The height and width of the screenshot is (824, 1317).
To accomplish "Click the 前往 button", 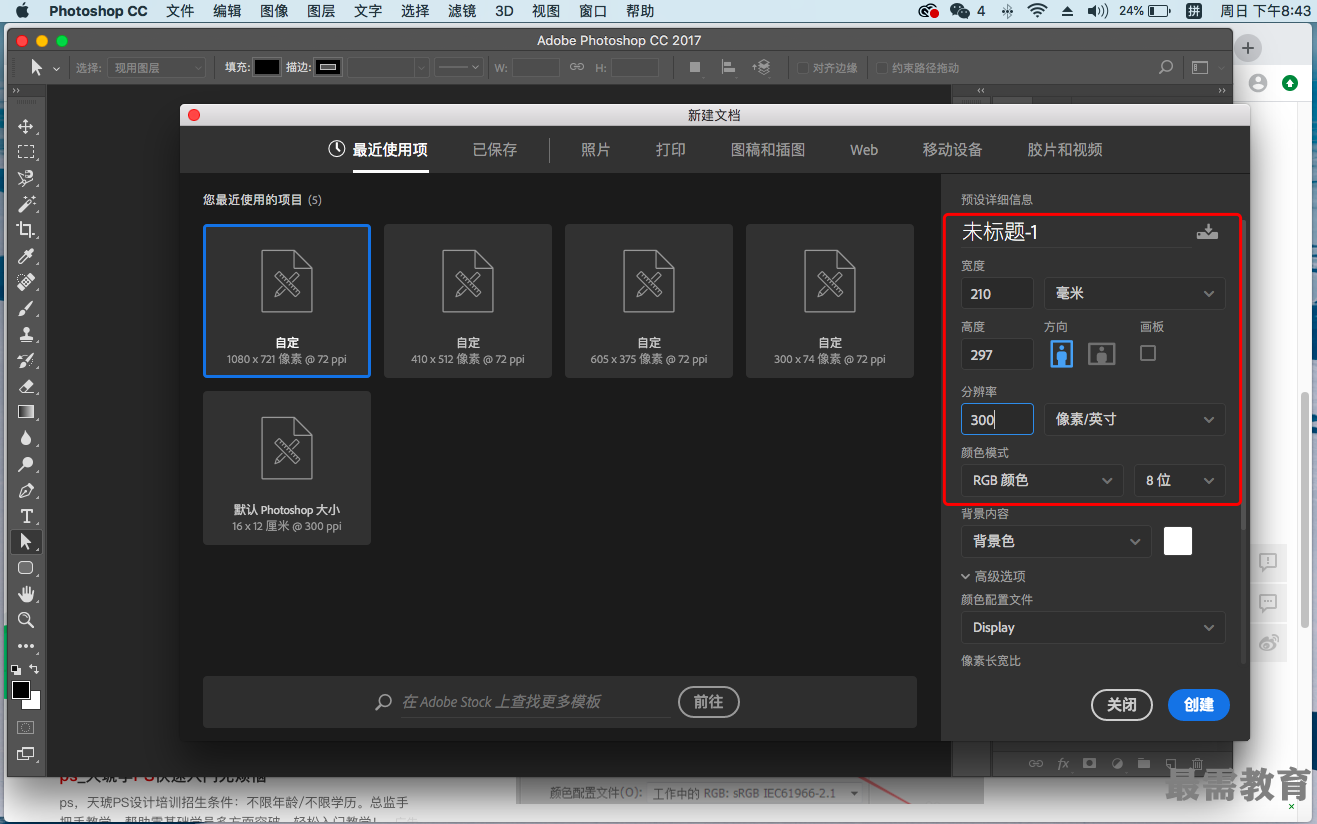I will pos(708,702).
